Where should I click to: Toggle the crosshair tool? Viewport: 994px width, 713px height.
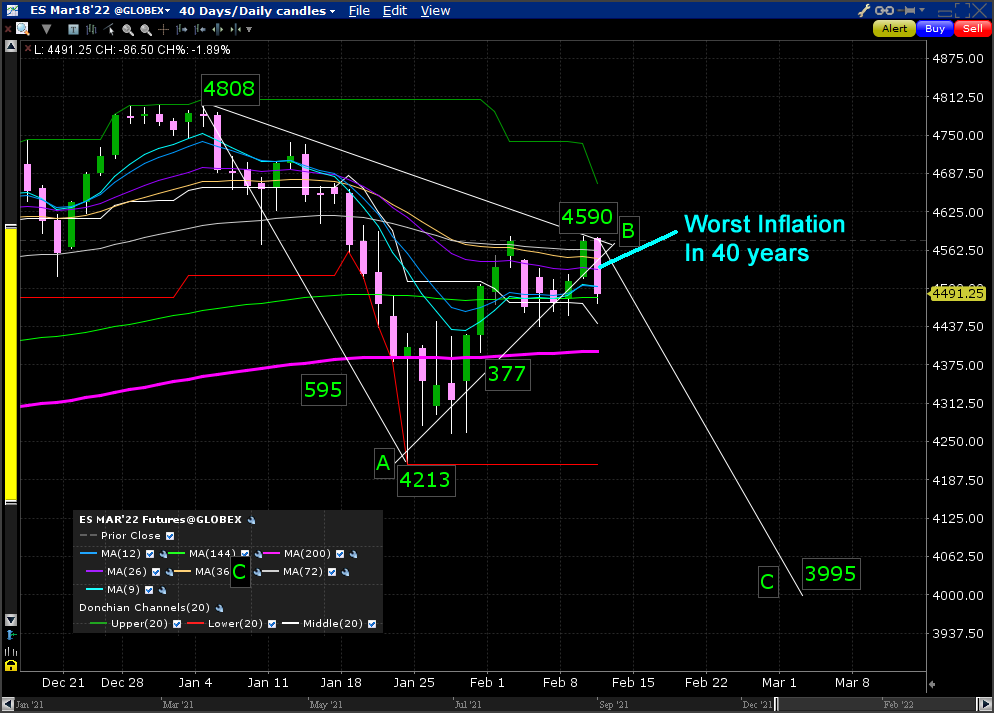(164, 29)
